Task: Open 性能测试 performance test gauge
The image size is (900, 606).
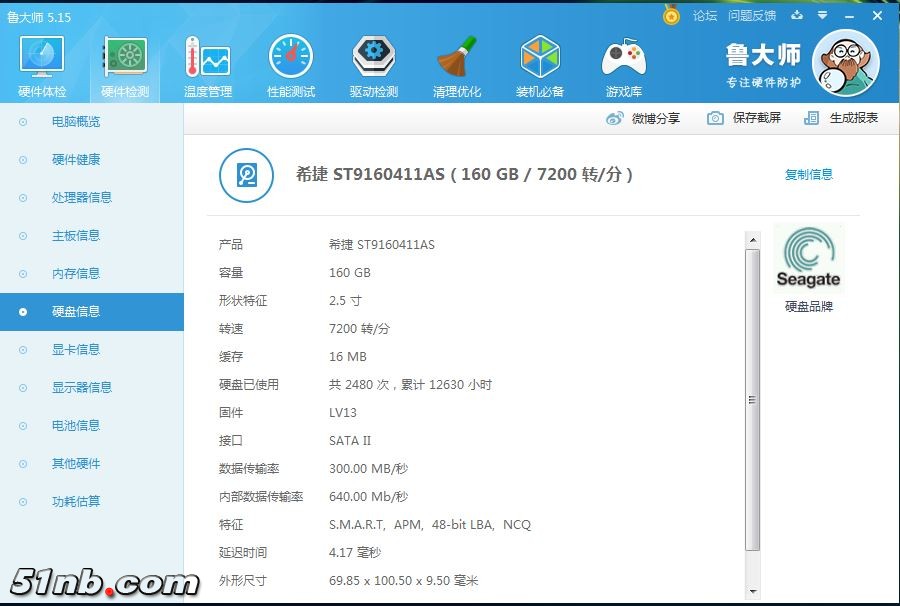Action: 291,67
